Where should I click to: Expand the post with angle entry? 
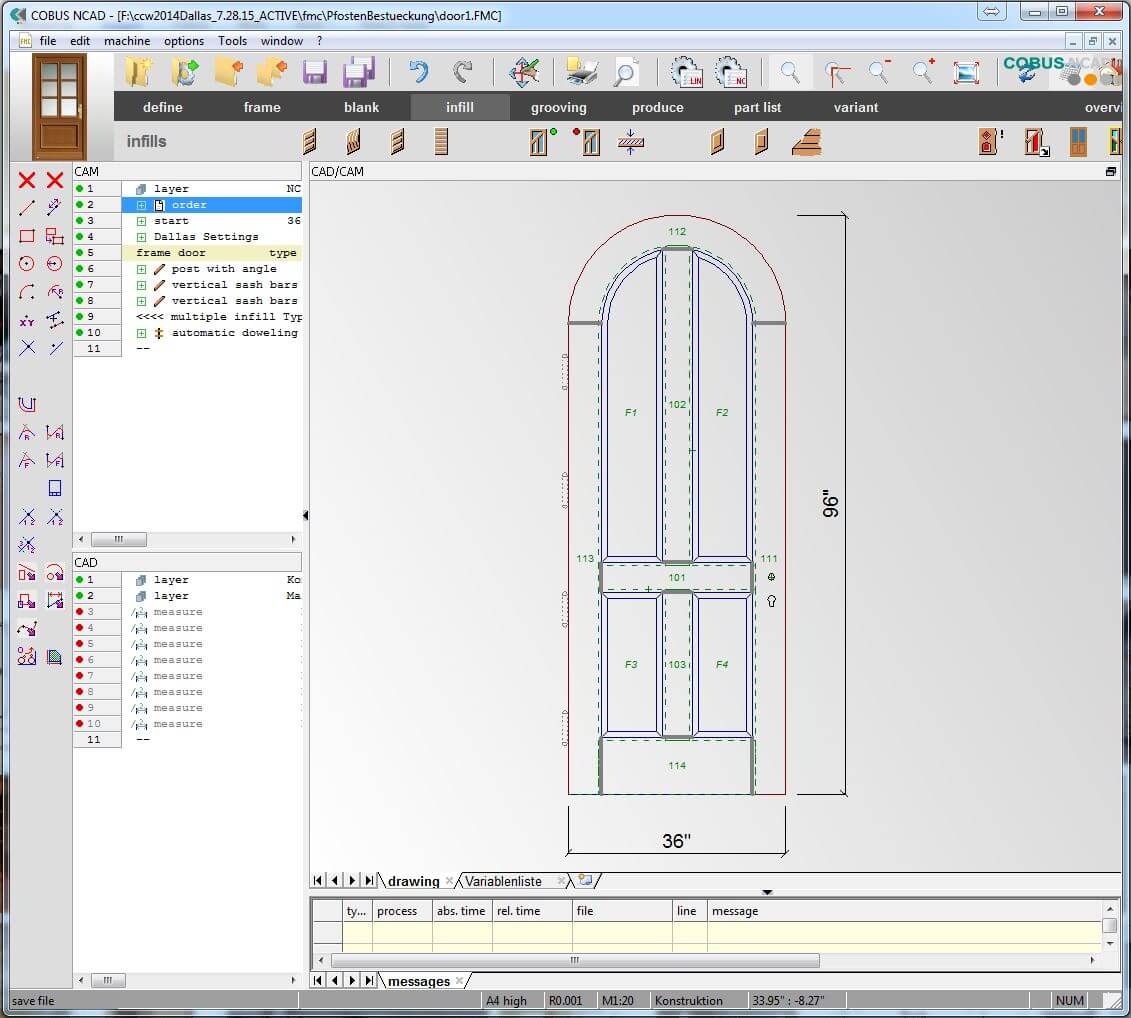coord(141,268)
